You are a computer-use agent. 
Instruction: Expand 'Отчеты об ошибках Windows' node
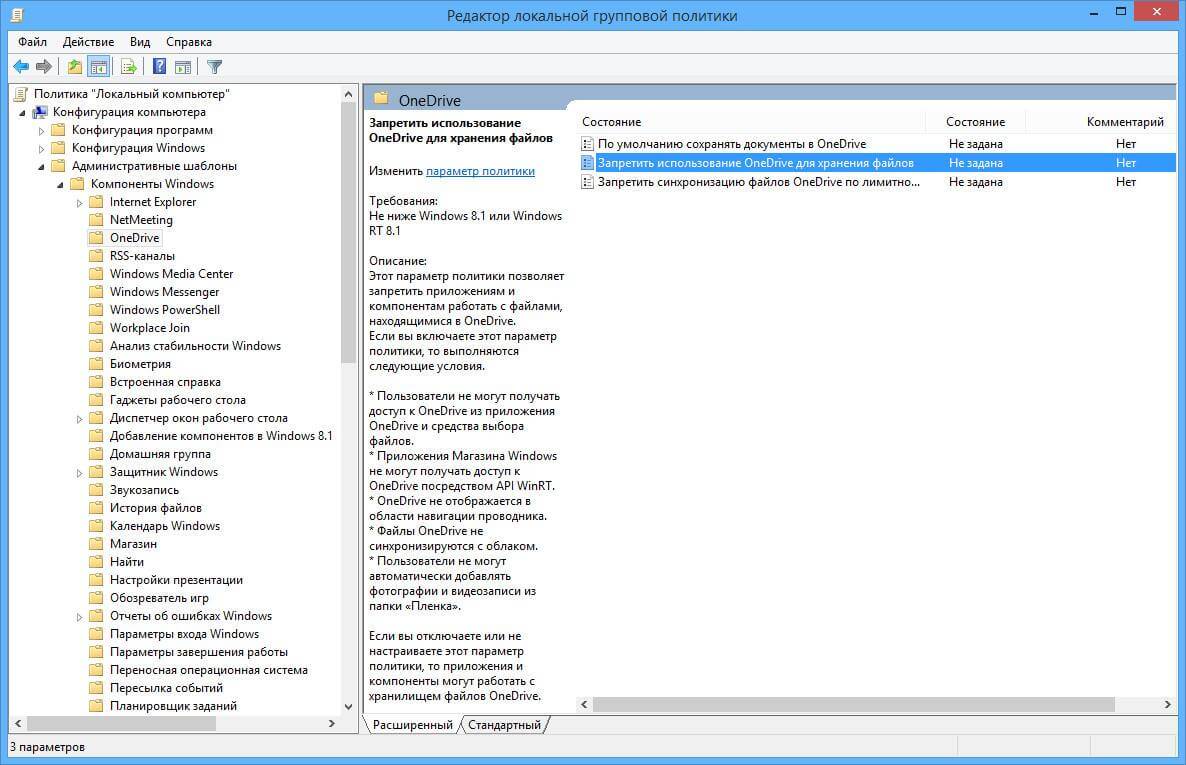click(x=79, y=617)
